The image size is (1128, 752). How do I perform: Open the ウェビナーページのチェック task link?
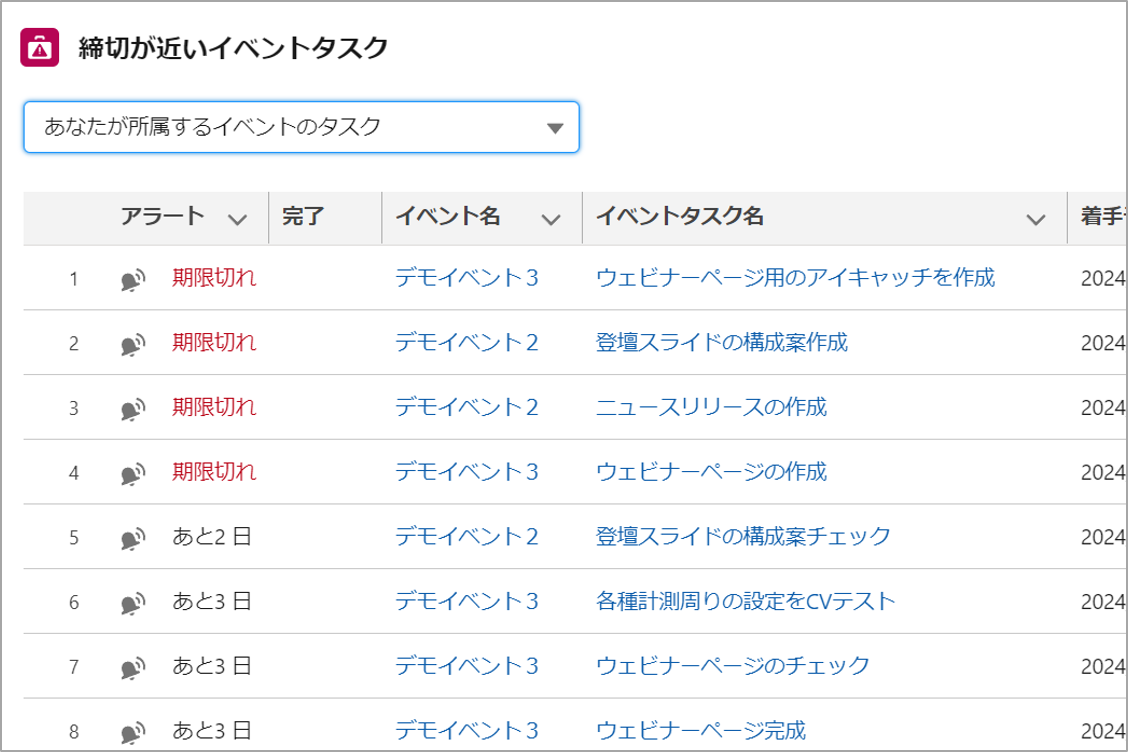click(x=732, y=665)
